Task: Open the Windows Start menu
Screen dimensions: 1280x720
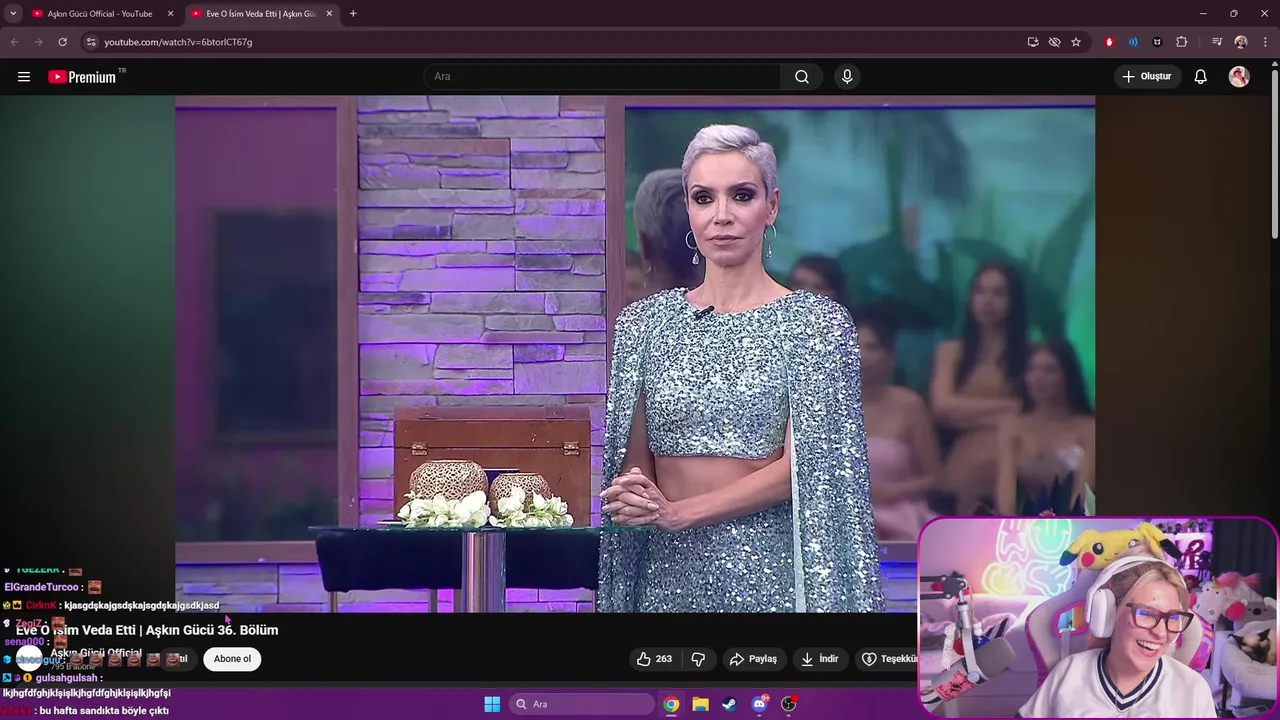Action: [492, 704]
